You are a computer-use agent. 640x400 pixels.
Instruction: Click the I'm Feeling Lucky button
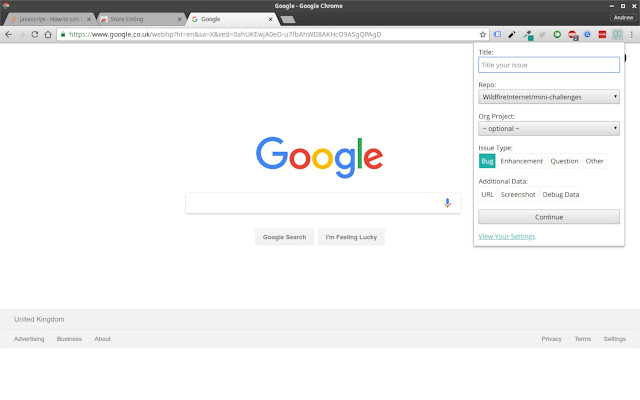(x=351, y=237)
